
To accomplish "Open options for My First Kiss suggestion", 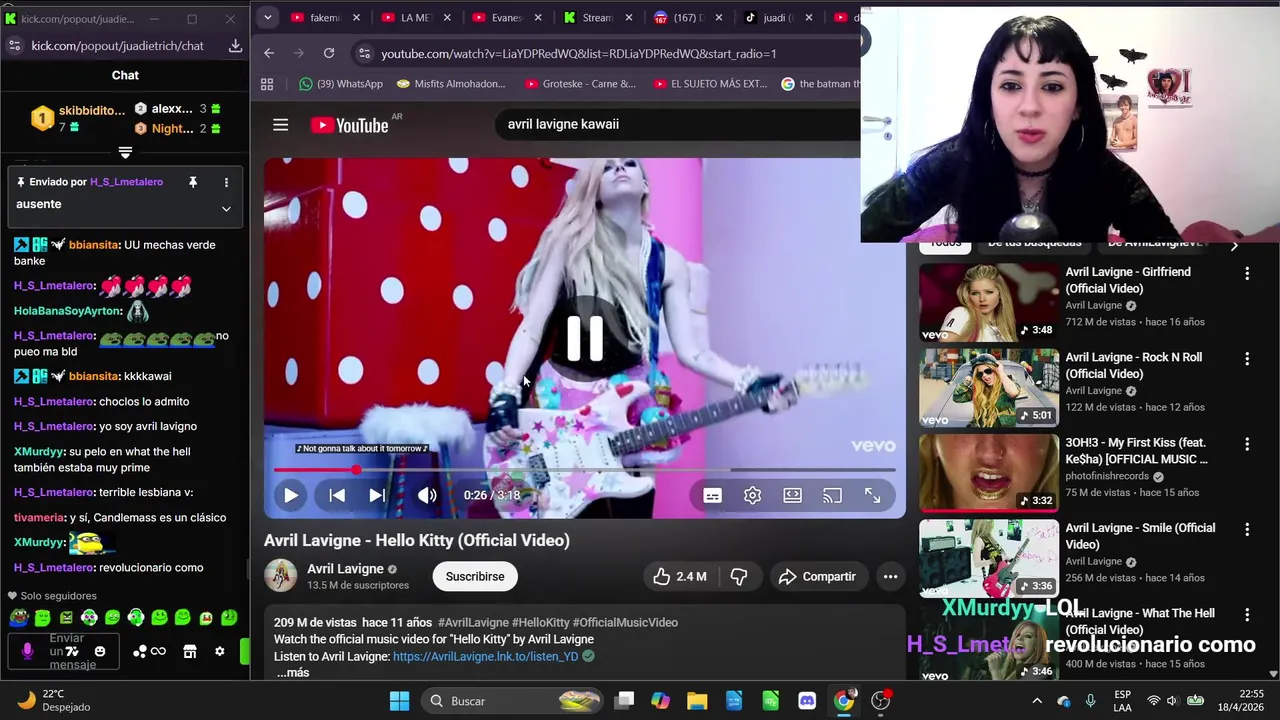I will (x=1247, y=444).
